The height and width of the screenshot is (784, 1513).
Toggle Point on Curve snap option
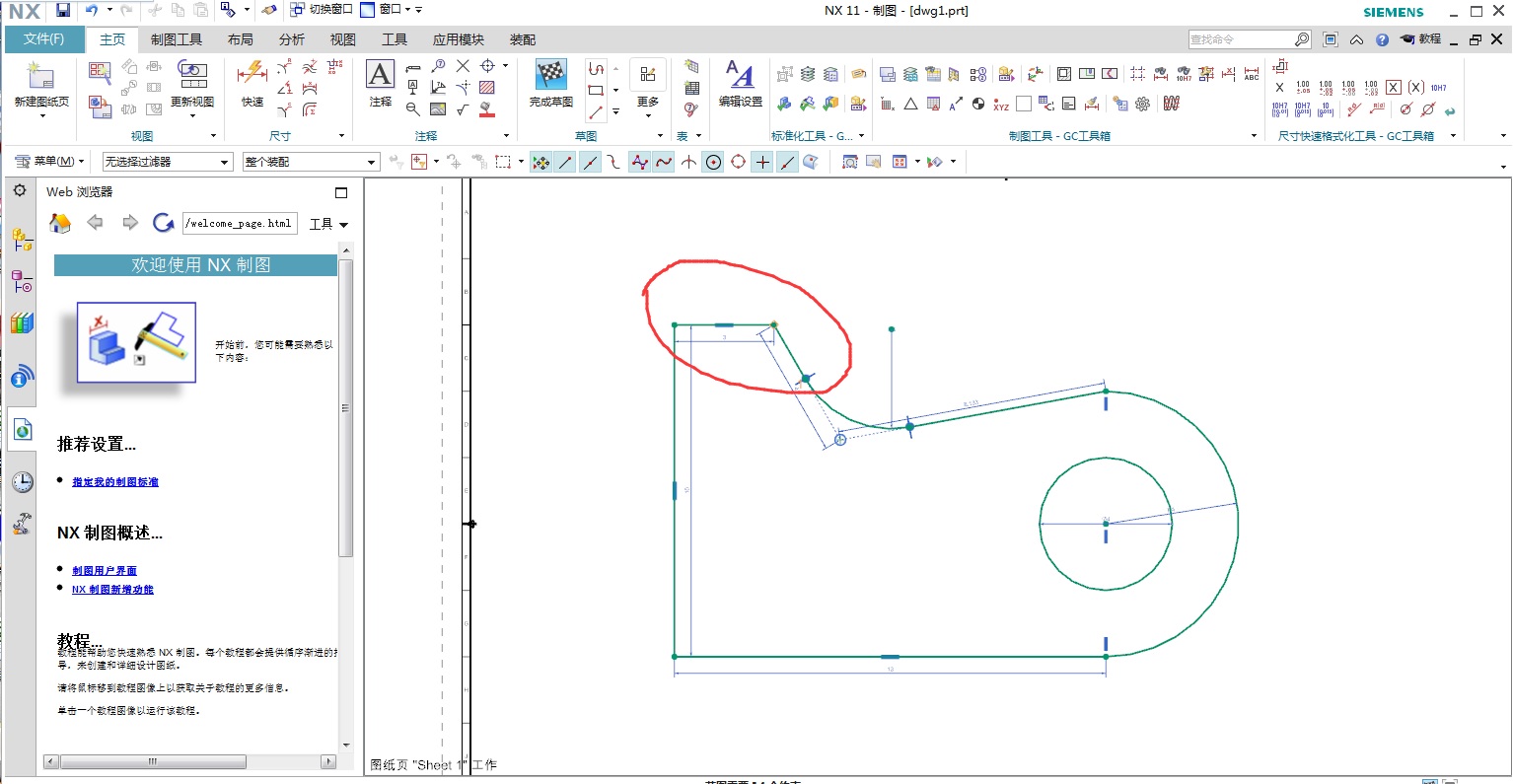787,162
